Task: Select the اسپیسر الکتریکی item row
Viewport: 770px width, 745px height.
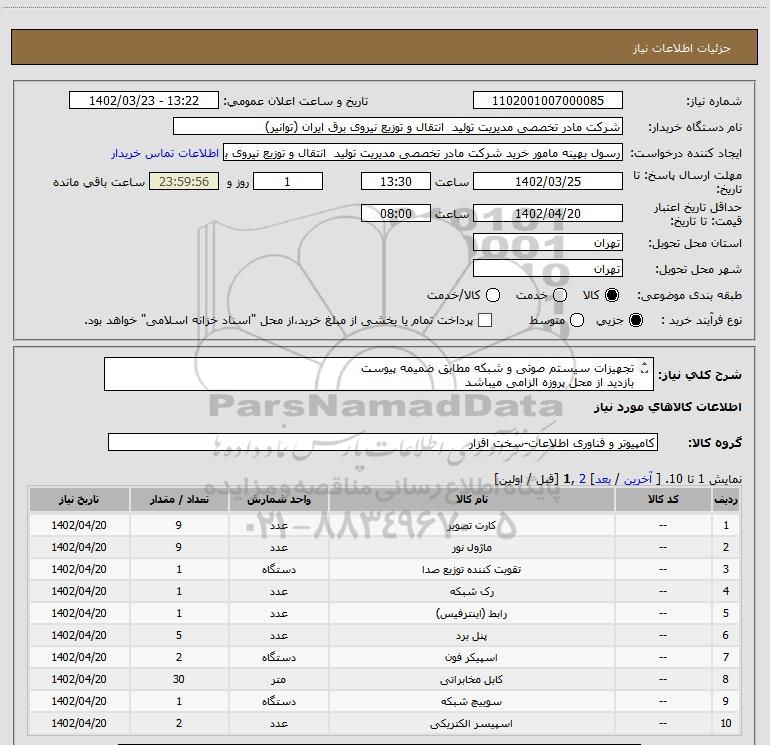Action: pyautogui.click(x=384, y=723)
